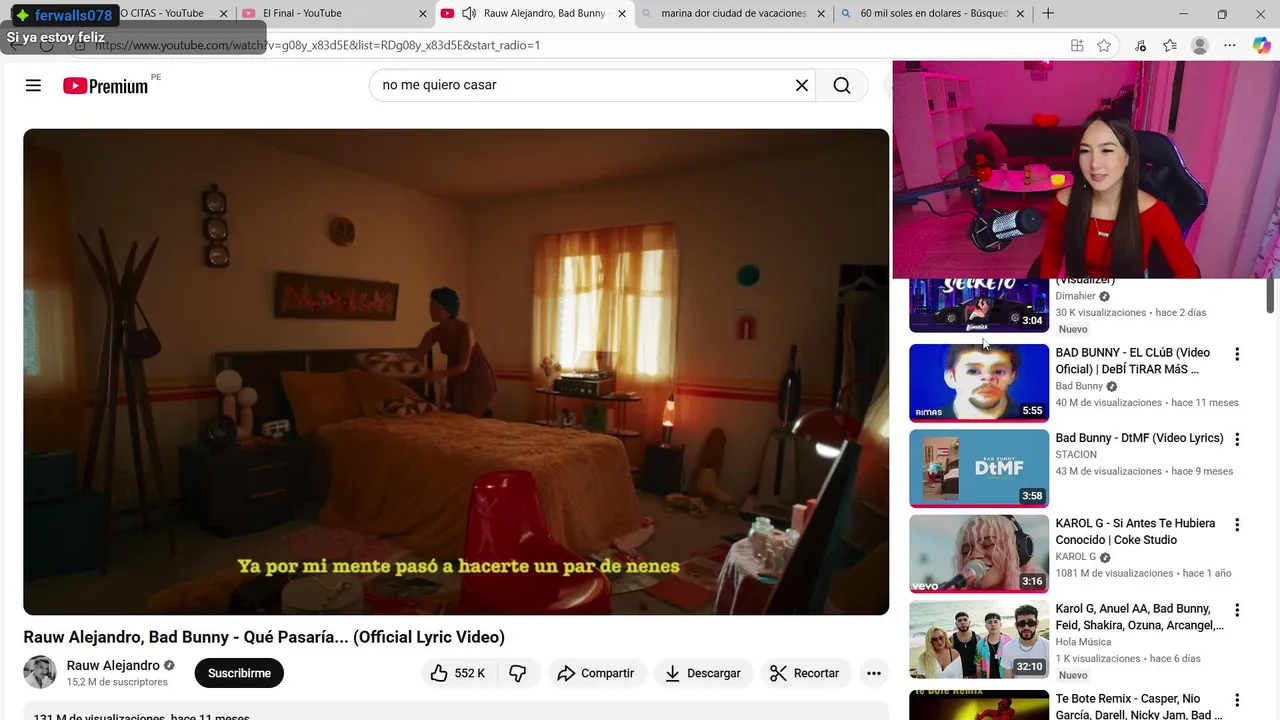Open options menu for Karol G, Anuel AA mix
1280x720 pixels.
1237,610
